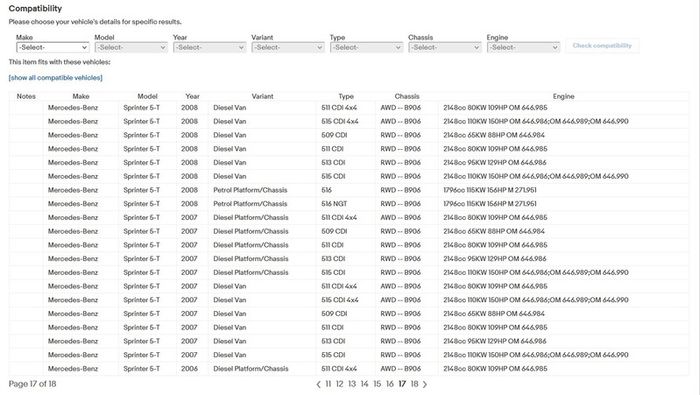Open the Model dropdown
This screenshot has height=395, width=700.
pos(131,47)
